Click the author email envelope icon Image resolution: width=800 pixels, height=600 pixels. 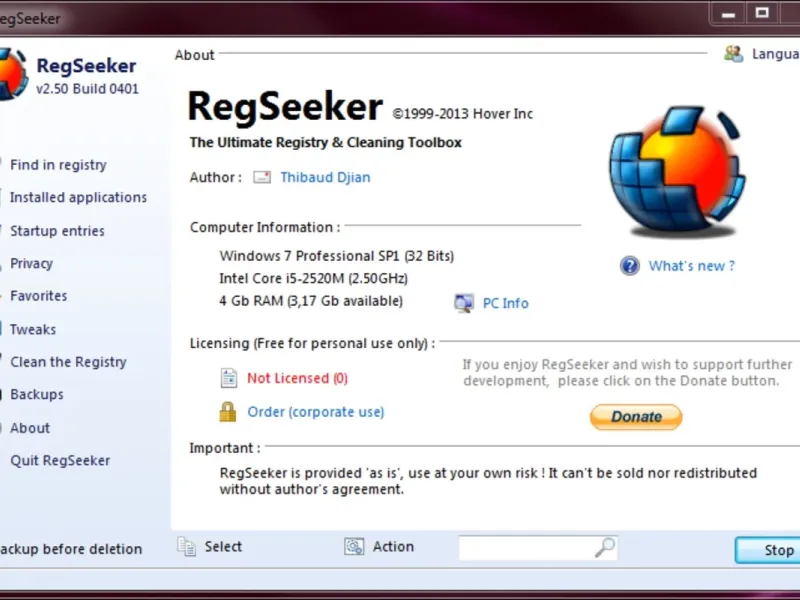click(x=262, y=178)
